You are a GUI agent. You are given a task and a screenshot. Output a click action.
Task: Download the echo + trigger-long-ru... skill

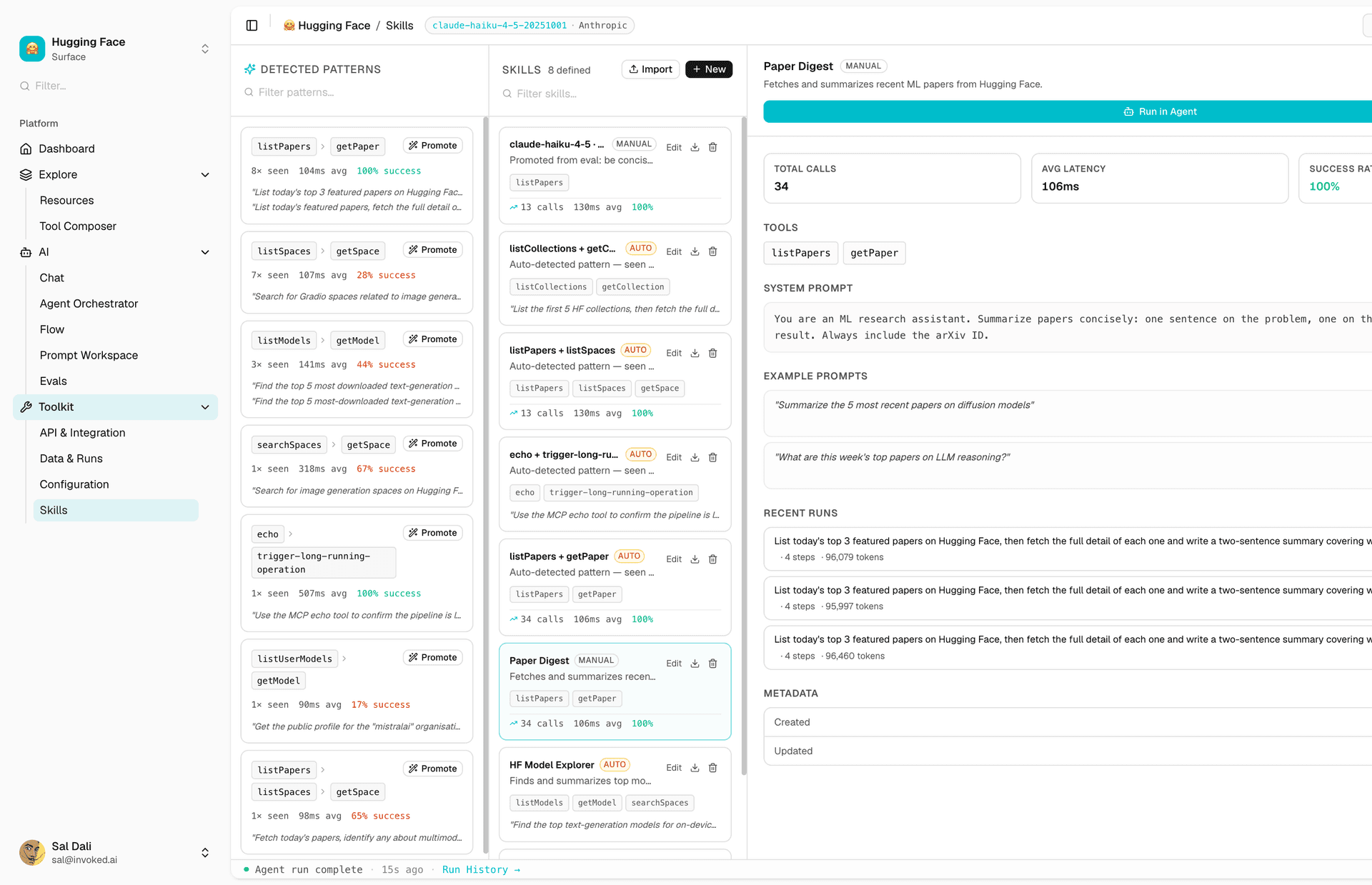pos(695,457)
